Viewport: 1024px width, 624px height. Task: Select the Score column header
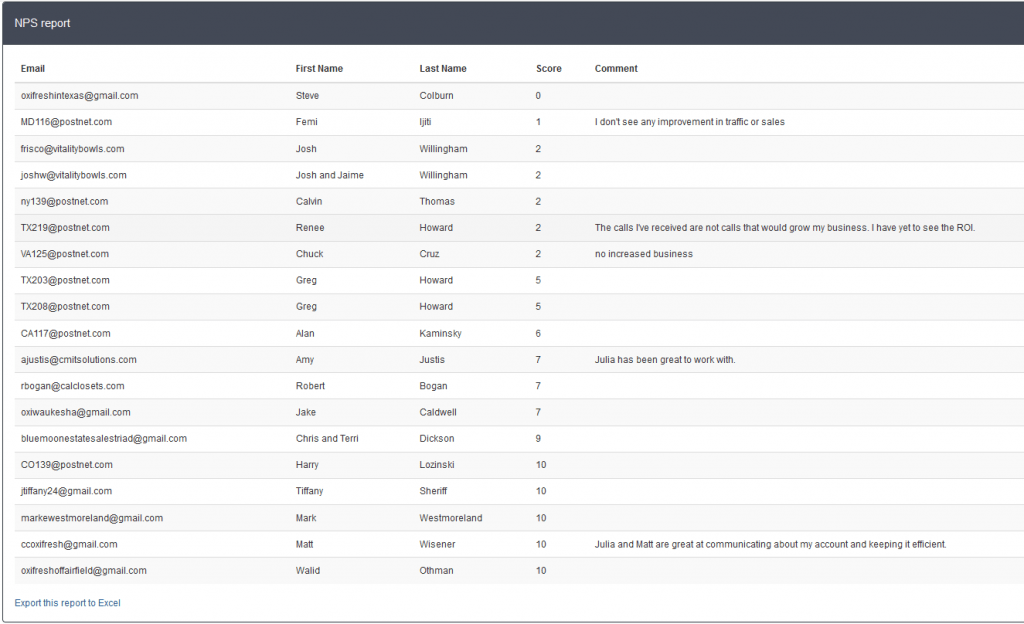[549, 69]
